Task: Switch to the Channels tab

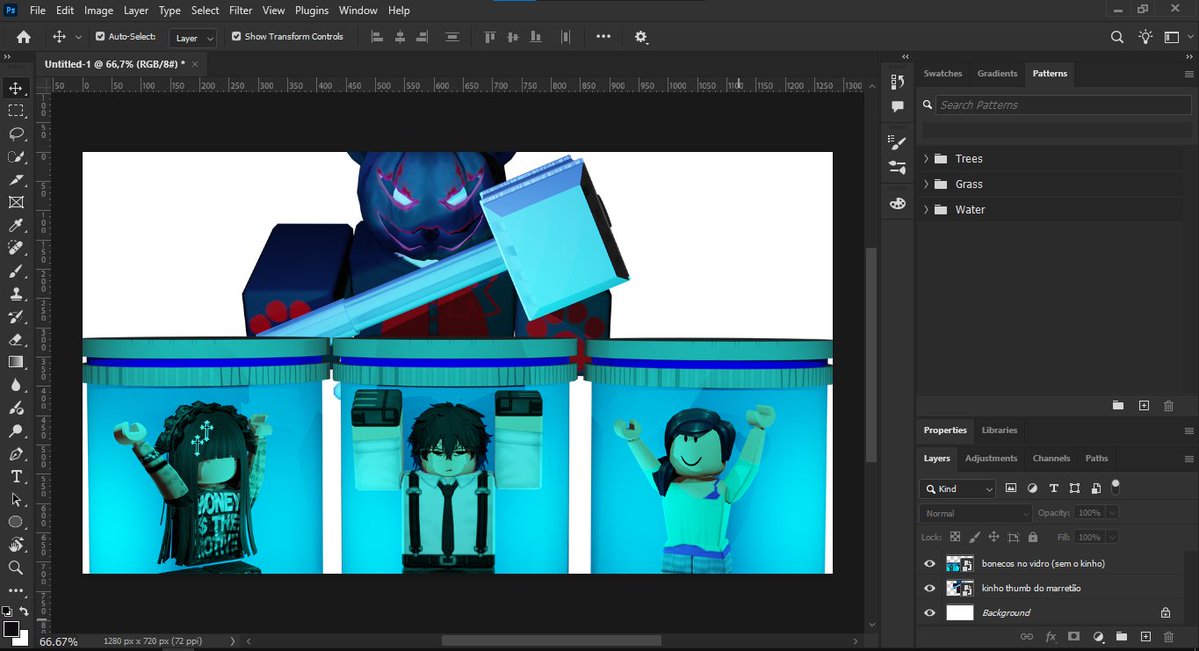Action: click(1051, 458)
